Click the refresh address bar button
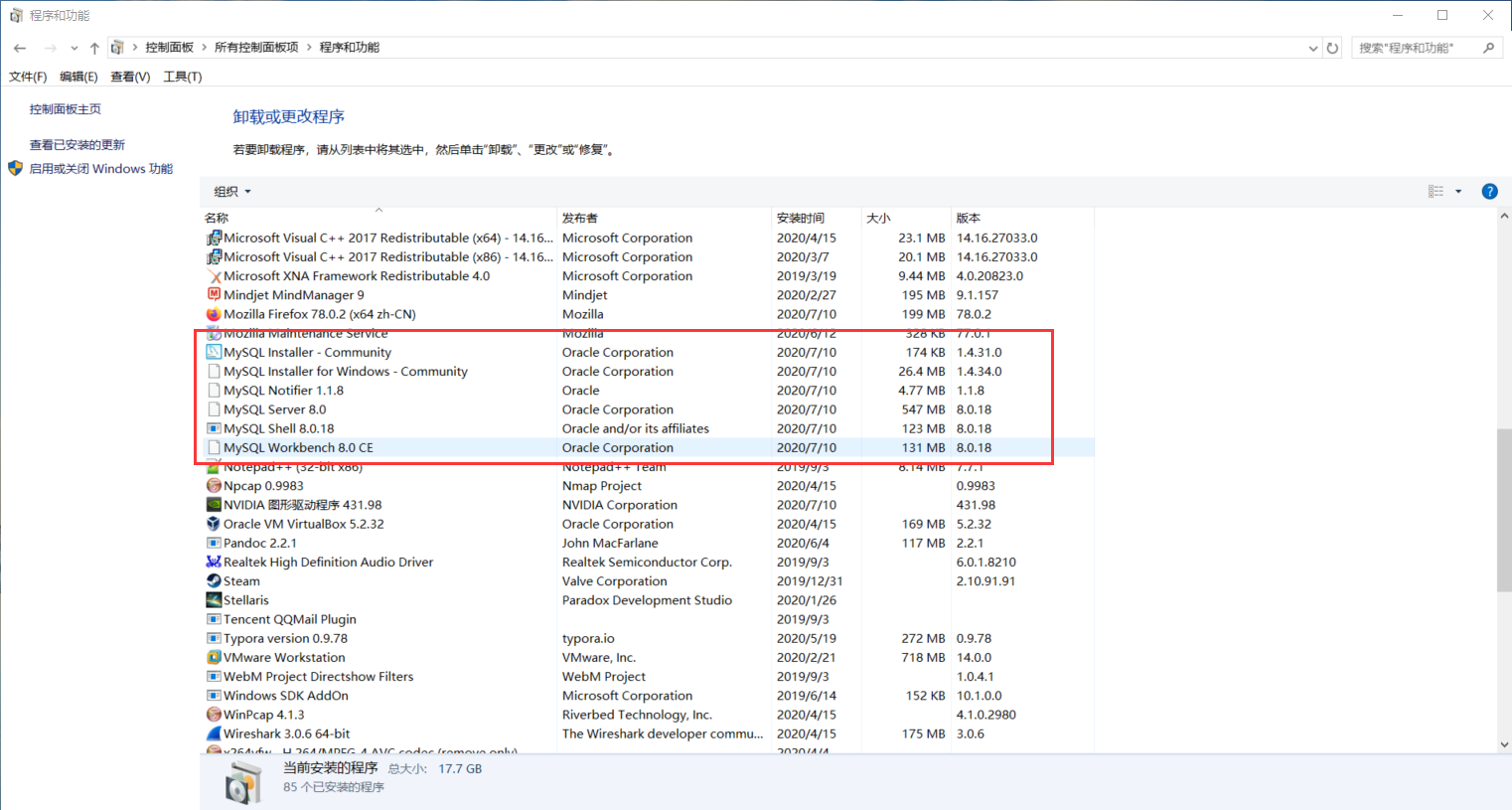The height and width of the screenshot is (810, 1512). click(x=1332, y=48)
